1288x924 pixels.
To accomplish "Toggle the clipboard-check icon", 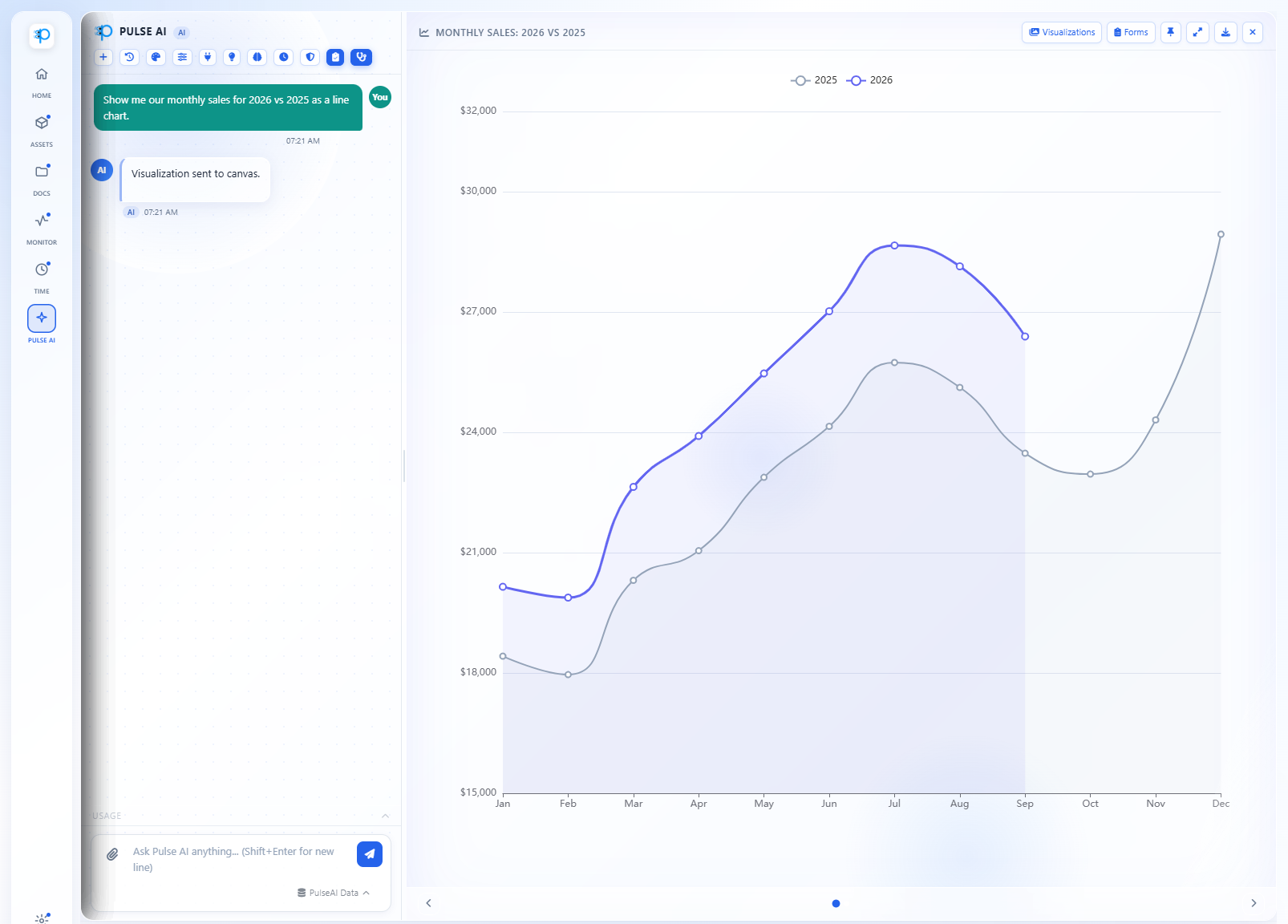I will [x=335, y=57].
